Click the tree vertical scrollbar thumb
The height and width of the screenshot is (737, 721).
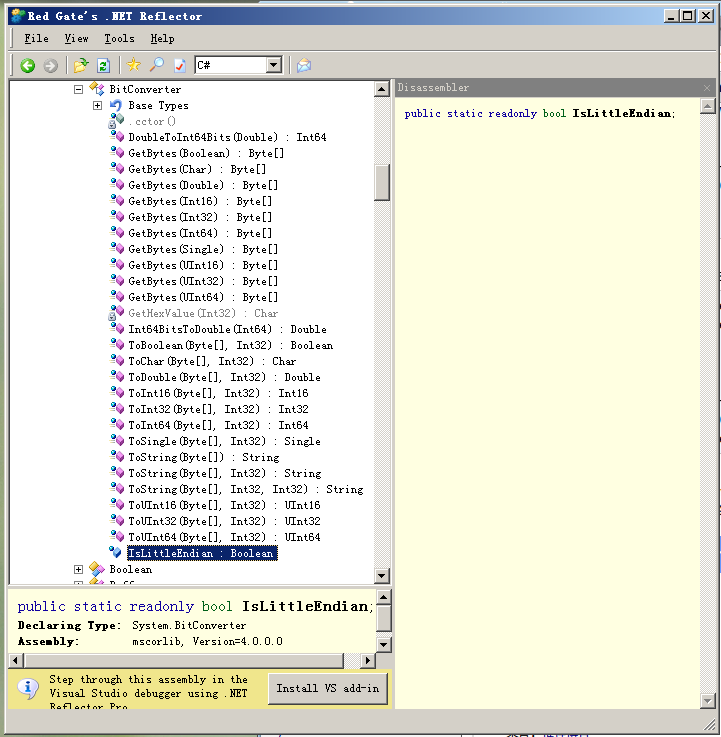(x=382, y=182)
